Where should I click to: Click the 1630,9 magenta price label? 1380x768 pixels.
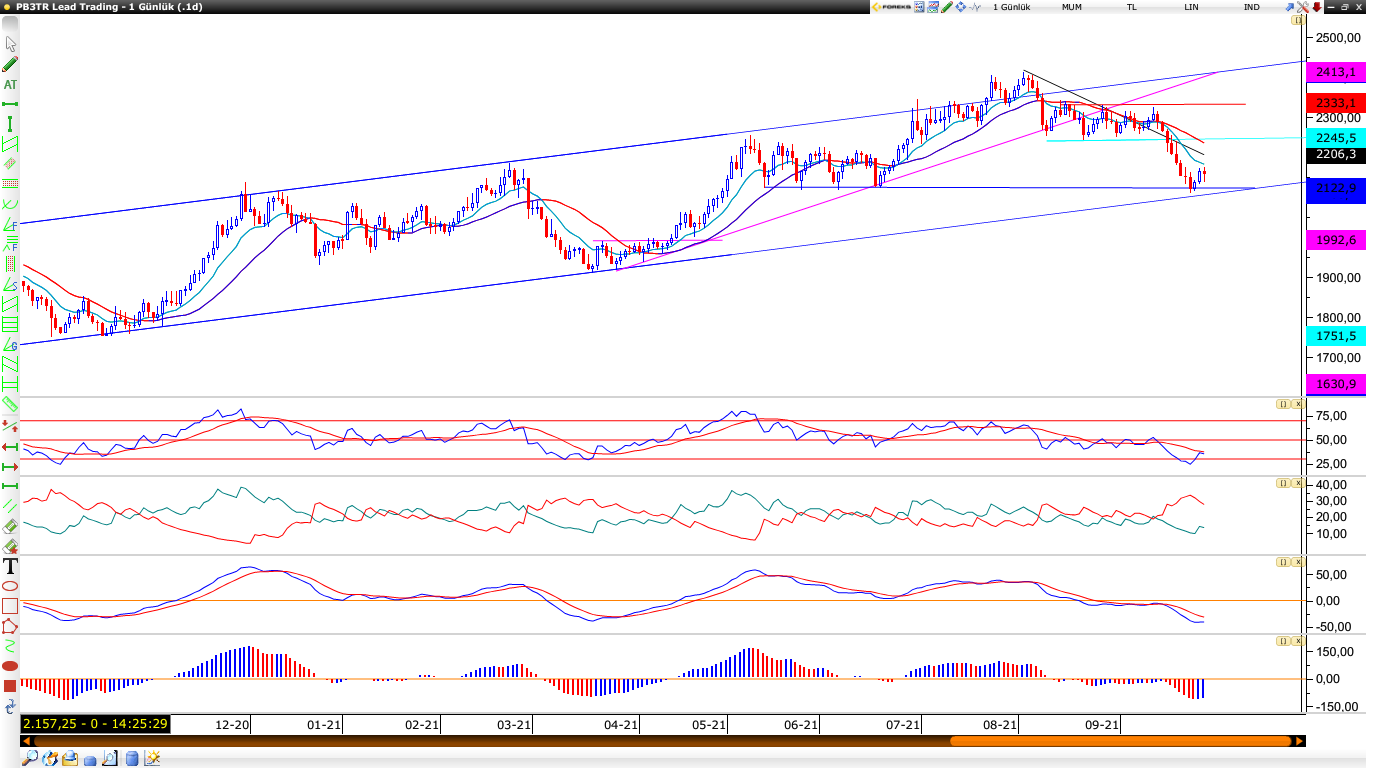(x=1336, y=384)
